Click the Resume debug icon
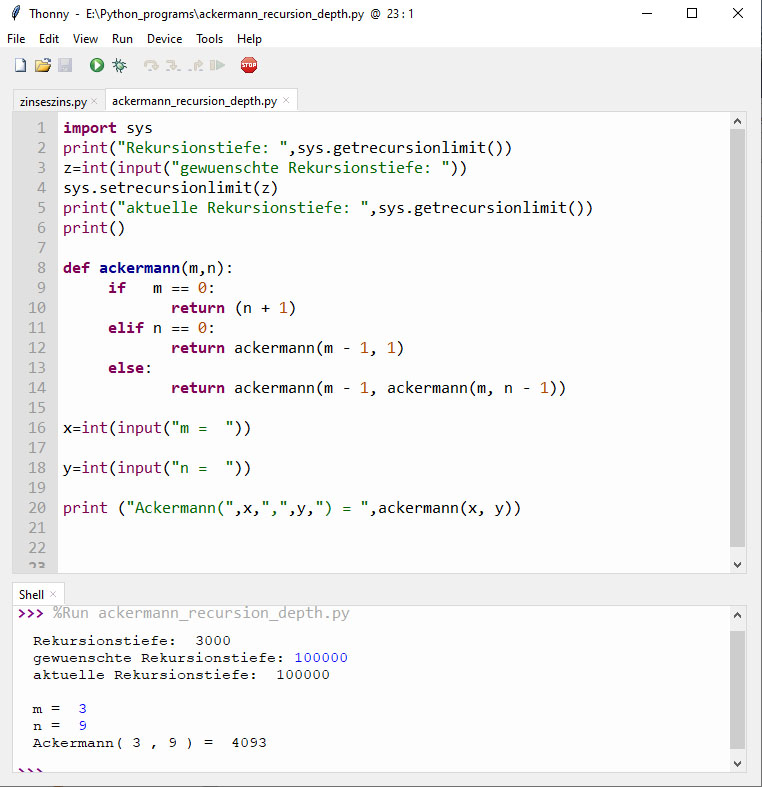The image size is (762, 787). pos(217,65)
